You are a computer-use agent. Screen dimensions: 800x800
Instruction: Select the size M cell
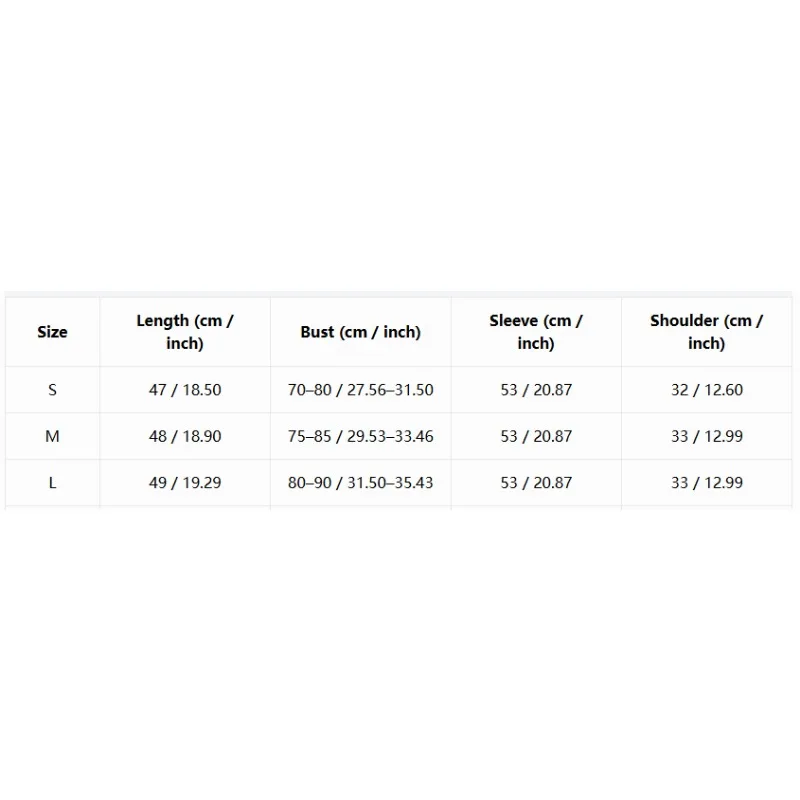(53, 436)
